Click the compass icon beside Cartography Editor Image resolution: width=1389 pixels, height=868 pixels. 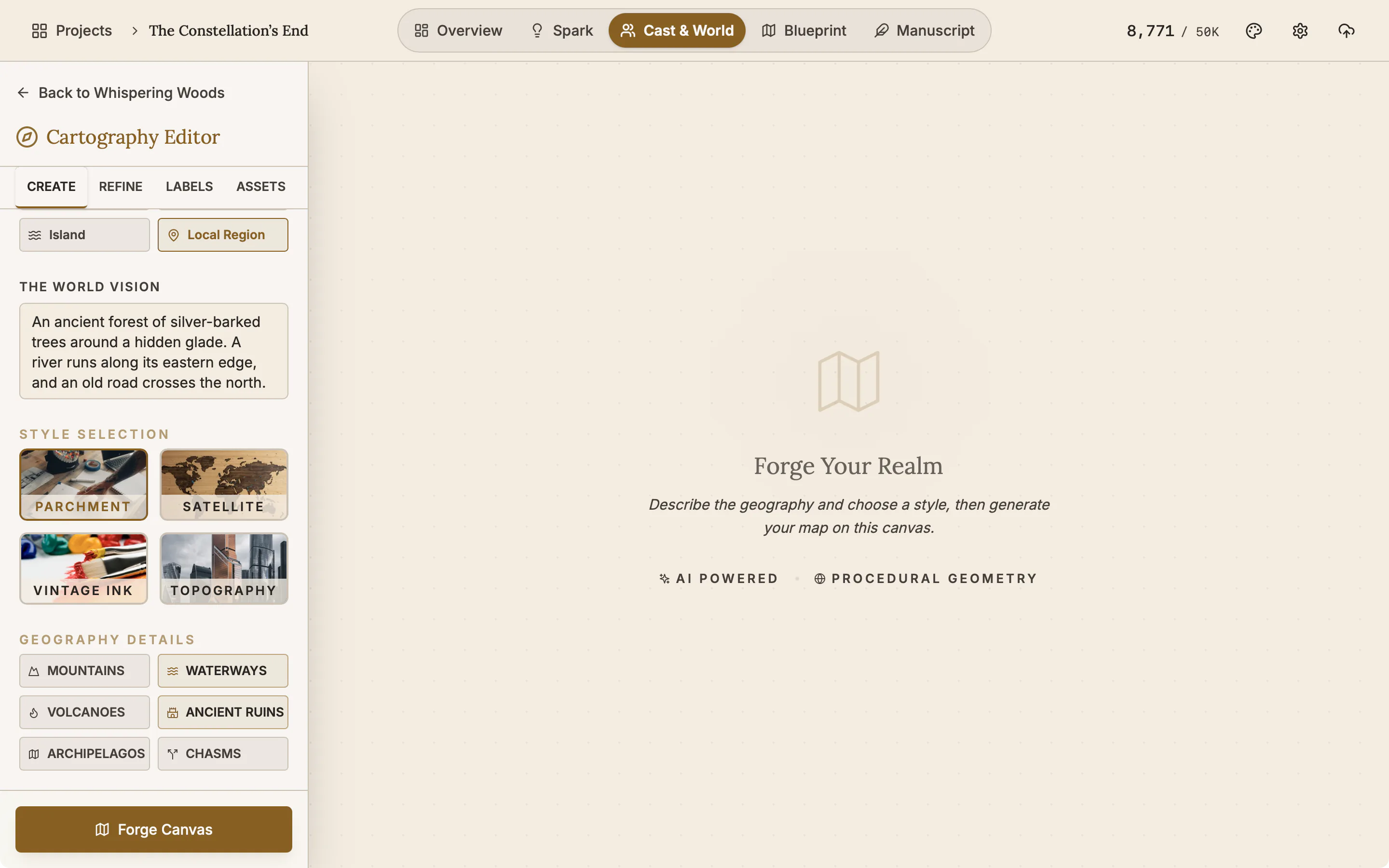coord(27,137)
